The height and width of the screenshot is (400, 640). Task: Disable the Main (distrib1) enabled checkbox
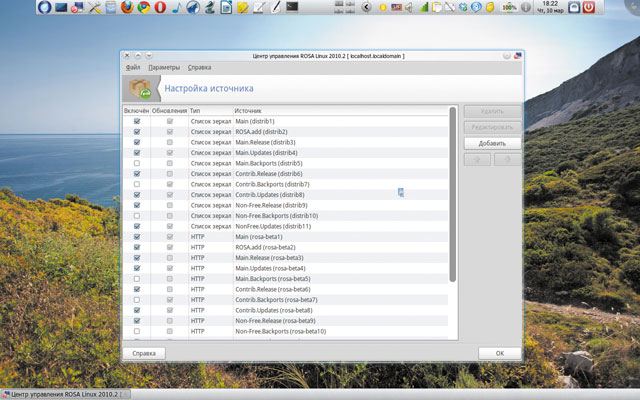pos(137,121)
